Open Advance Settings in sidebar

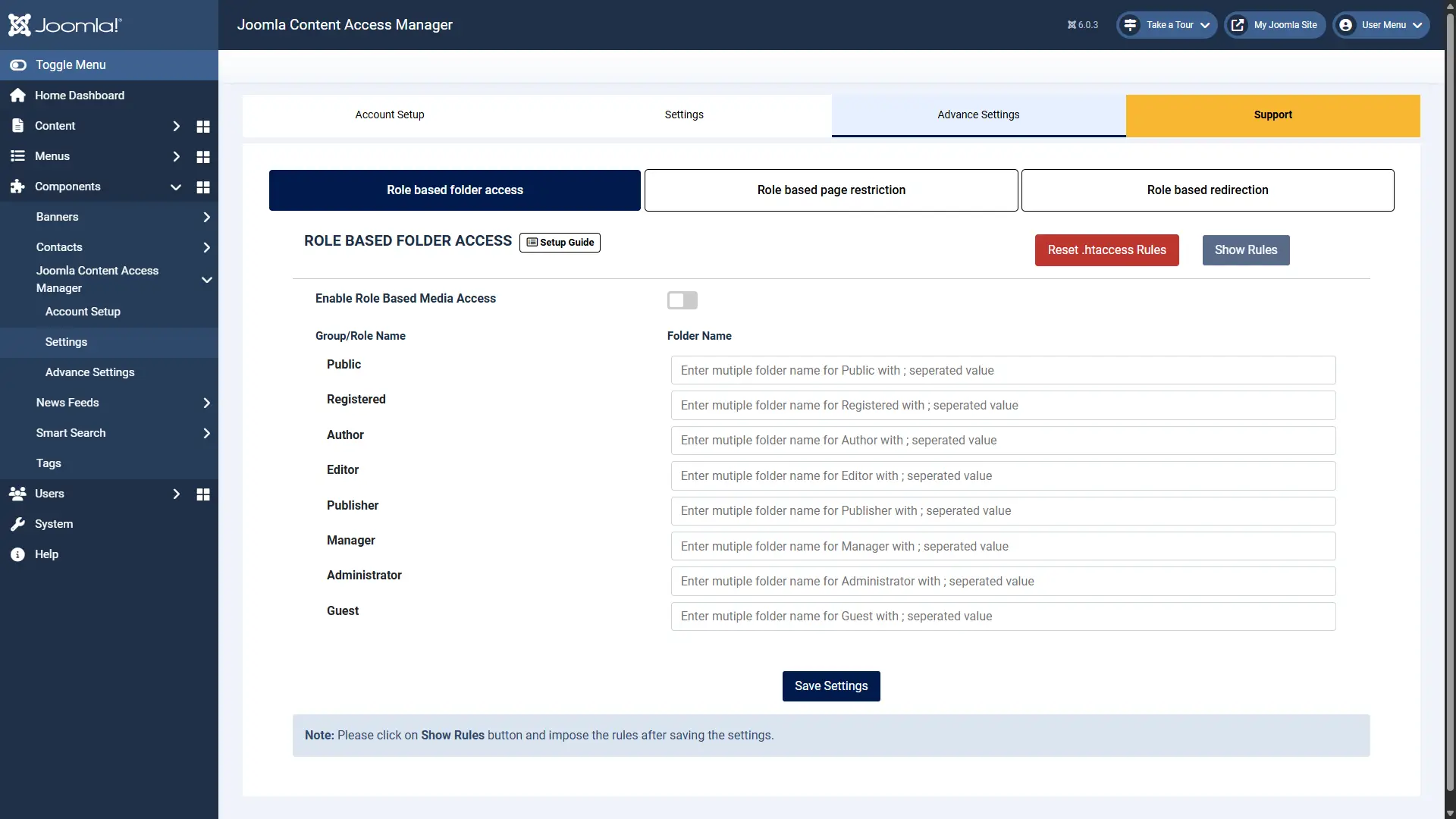point(89,372)
